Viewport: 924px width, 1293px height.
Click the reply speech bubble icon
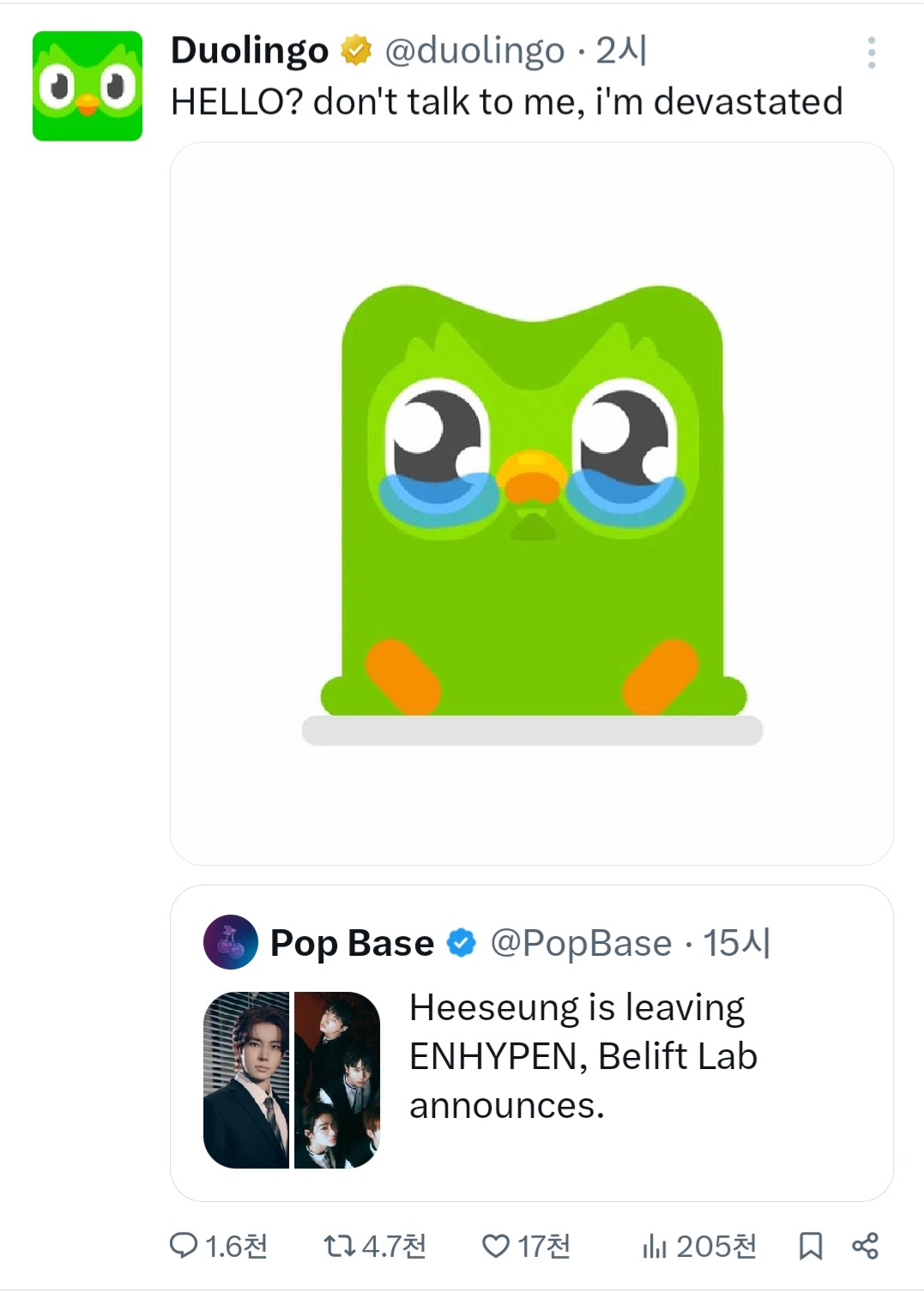pos(184,1245)
